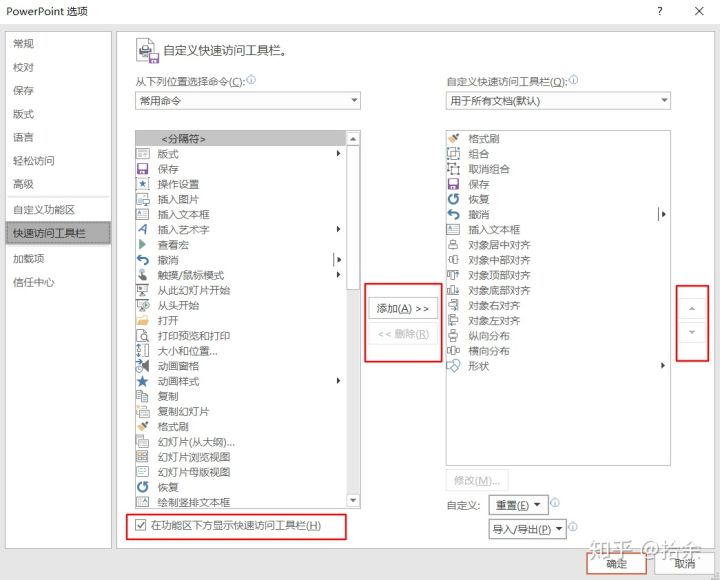Click the << 删除(R) button
This screenshot has height=580, width=720.
(x=403, y=334)
